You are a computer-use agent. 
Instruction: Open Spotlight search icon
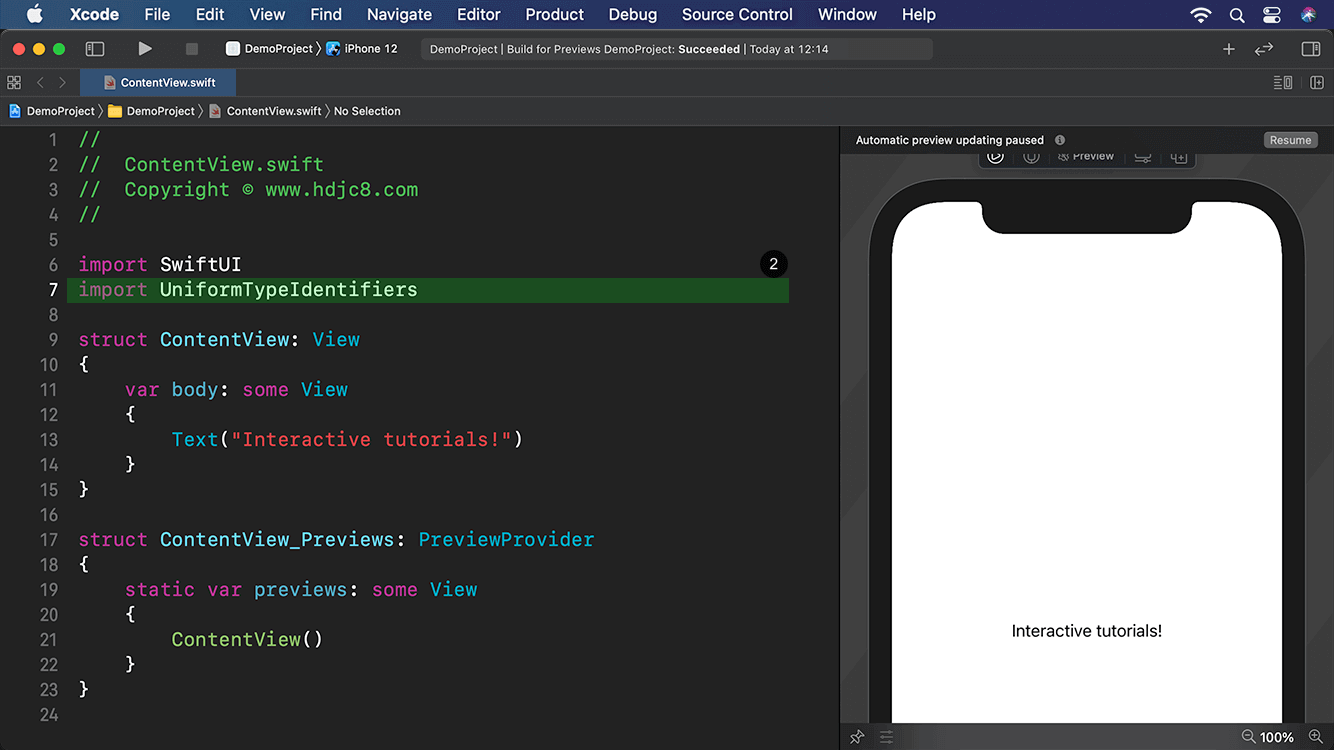[x=1237, y=15]
